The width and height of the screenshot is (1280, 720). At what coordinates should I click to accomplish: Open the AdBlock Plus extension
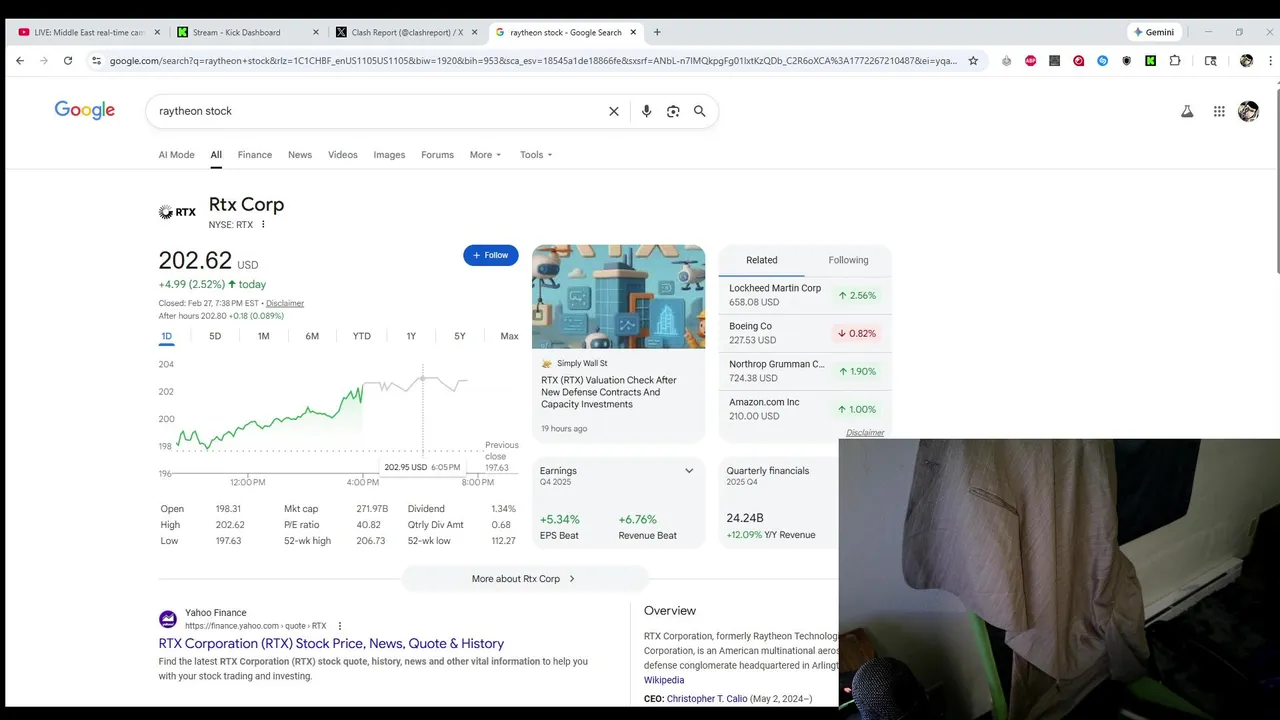(1030, 61)
